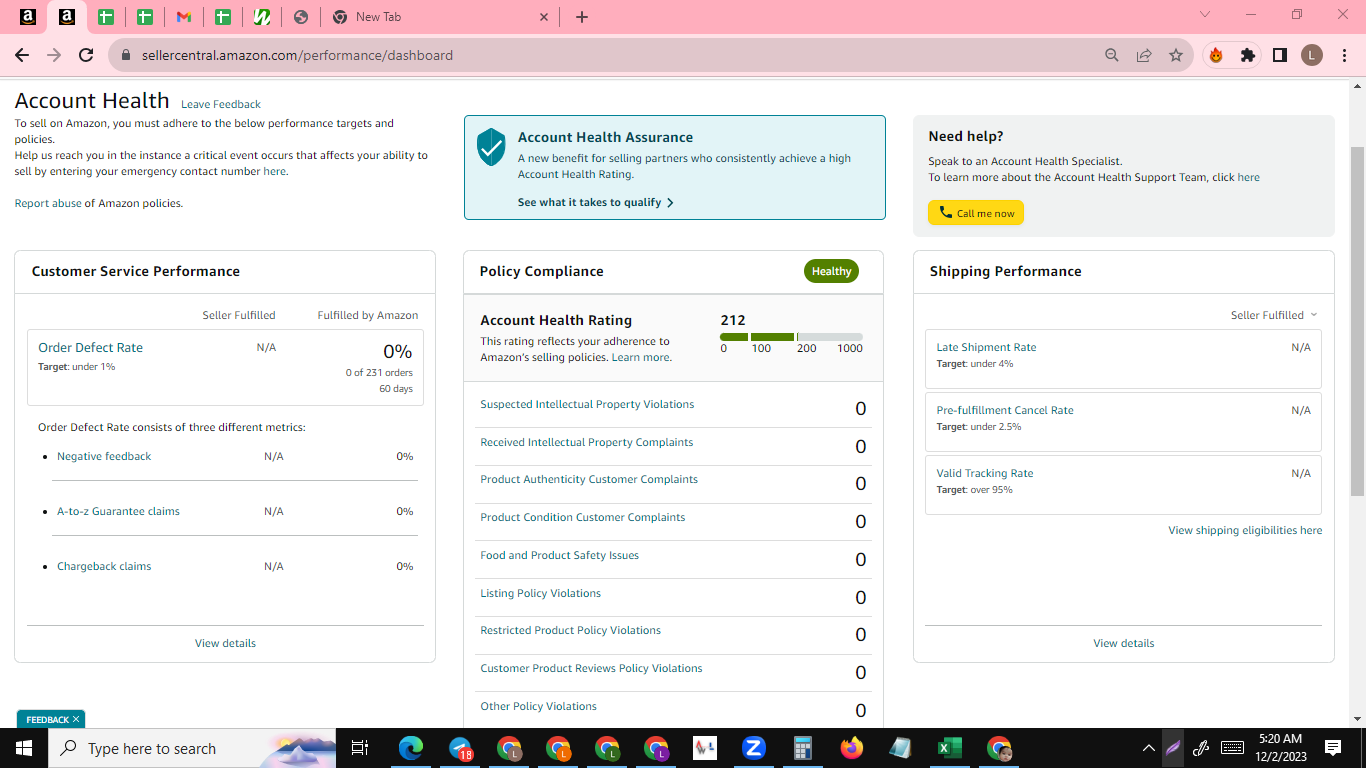The height and width of the screenshot is (768, 1366).
Task: Launch Microsoft Edge from the taskbar
Action: point(411,748)
